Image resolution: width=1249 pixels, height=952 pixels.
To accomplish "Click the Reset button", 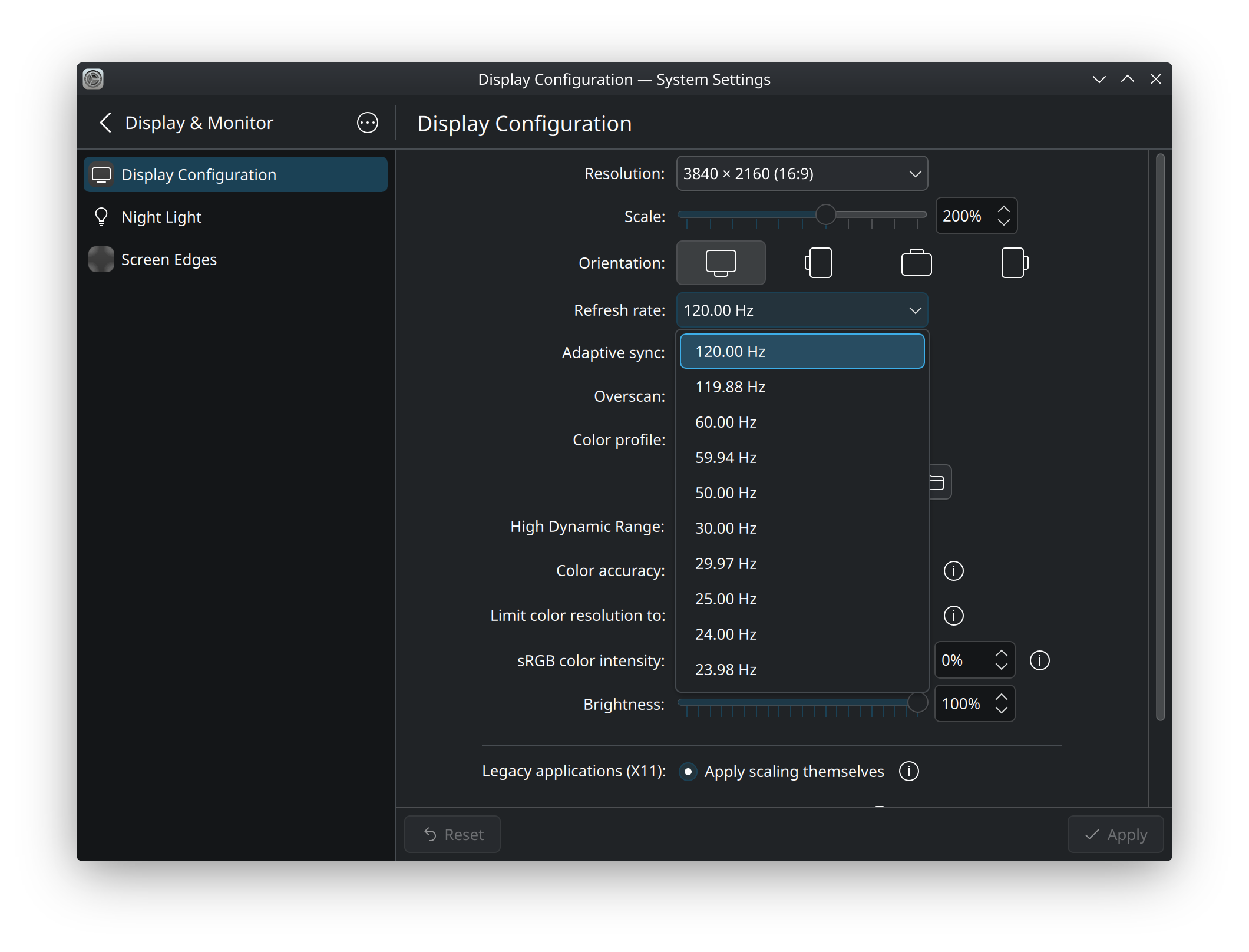I will 452,834.
